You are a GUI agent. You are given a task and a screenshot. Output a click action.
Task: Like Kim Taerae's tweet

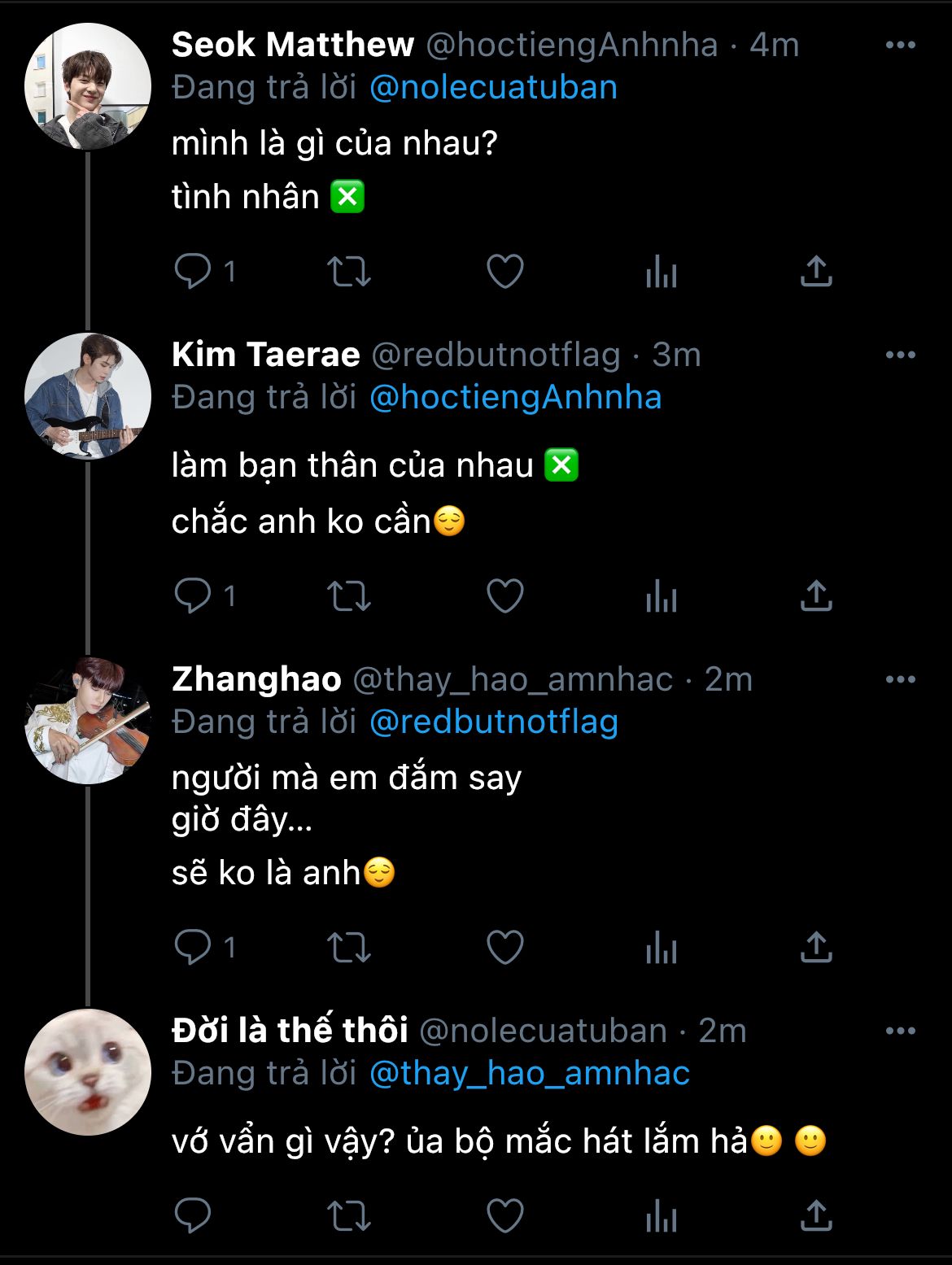[504, 596]
